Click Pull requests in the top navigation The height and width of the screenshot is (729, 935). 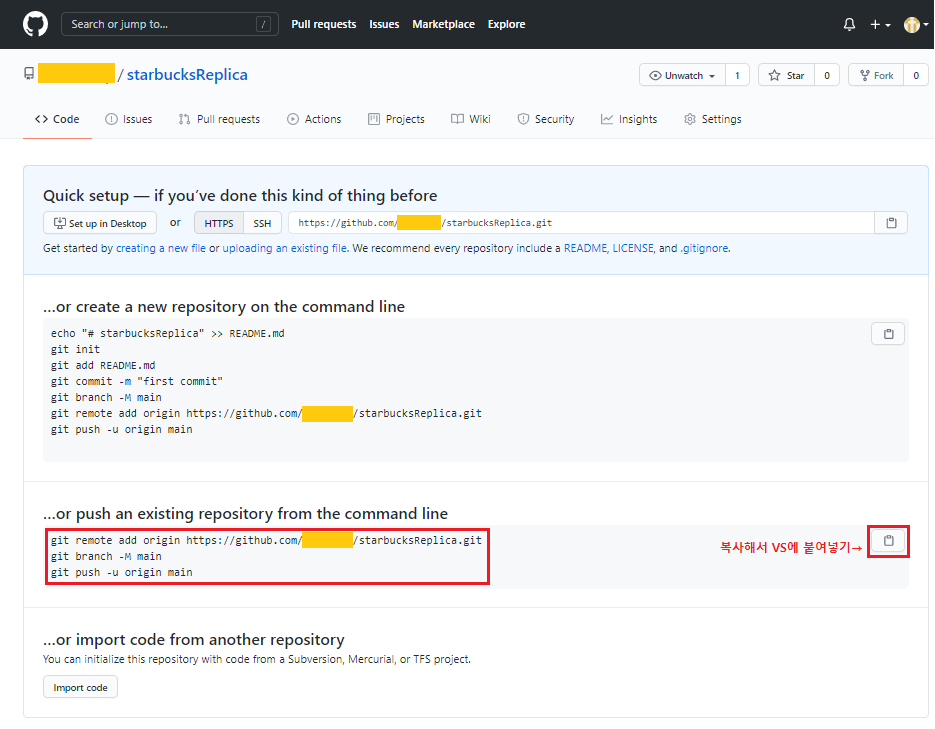click(x=324, y=24)
